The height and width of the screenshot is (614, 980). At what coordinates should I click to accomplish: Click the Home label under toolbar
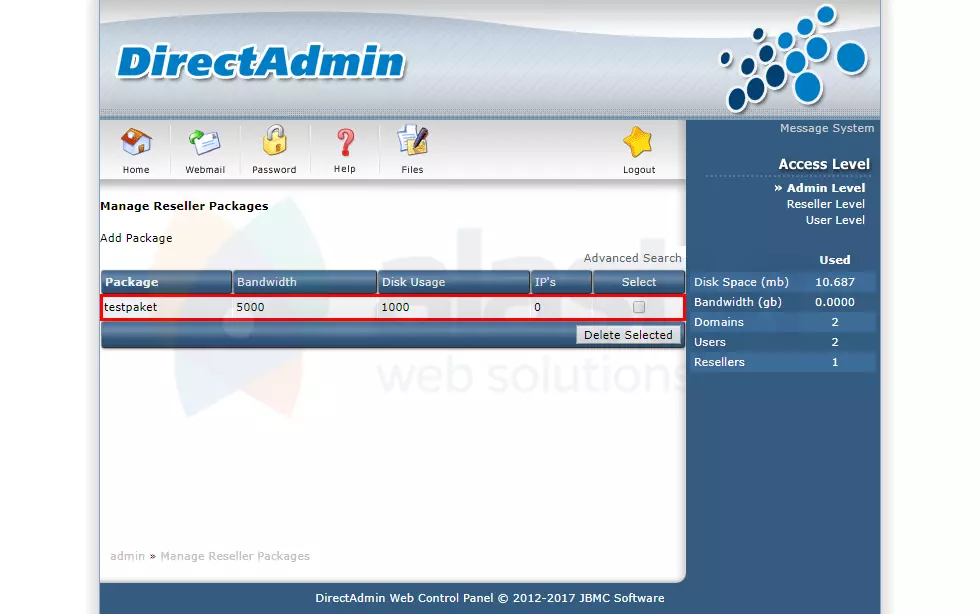pos(136,169)
